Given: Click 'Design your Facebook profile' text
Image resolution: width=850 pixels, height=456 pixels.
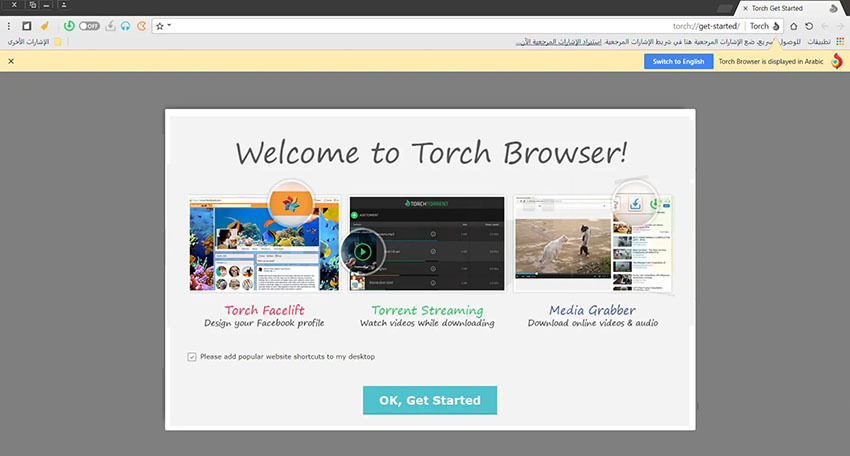Looking at the screenshot, I should pos(264,323).
